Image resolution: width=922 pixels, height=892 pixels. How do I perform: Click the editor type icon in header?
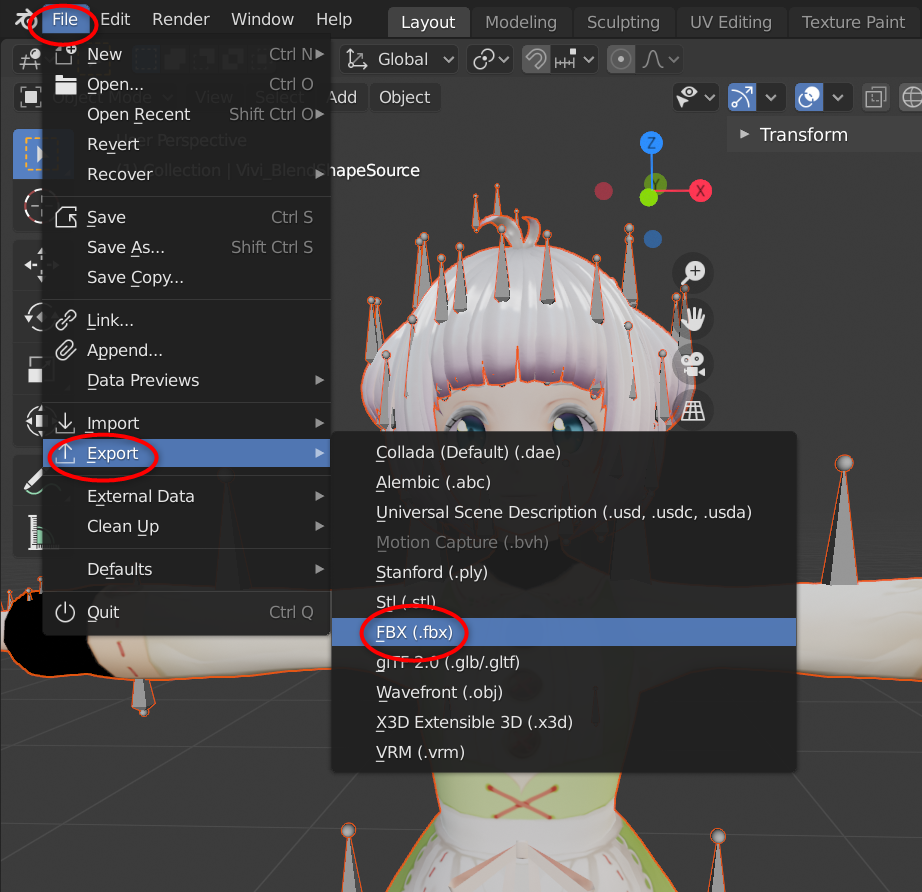click(x=29, y=59)
